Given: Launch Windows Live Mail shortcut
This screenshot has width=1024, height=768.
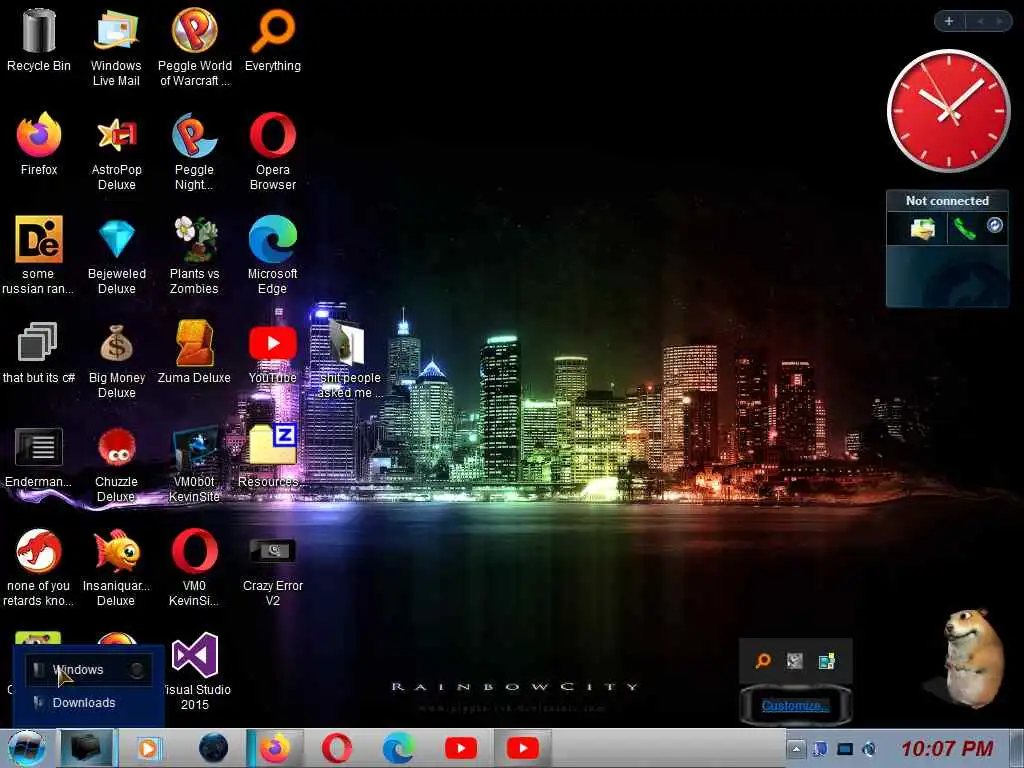Looking at the screenshot, I should (x=116, y=47).
